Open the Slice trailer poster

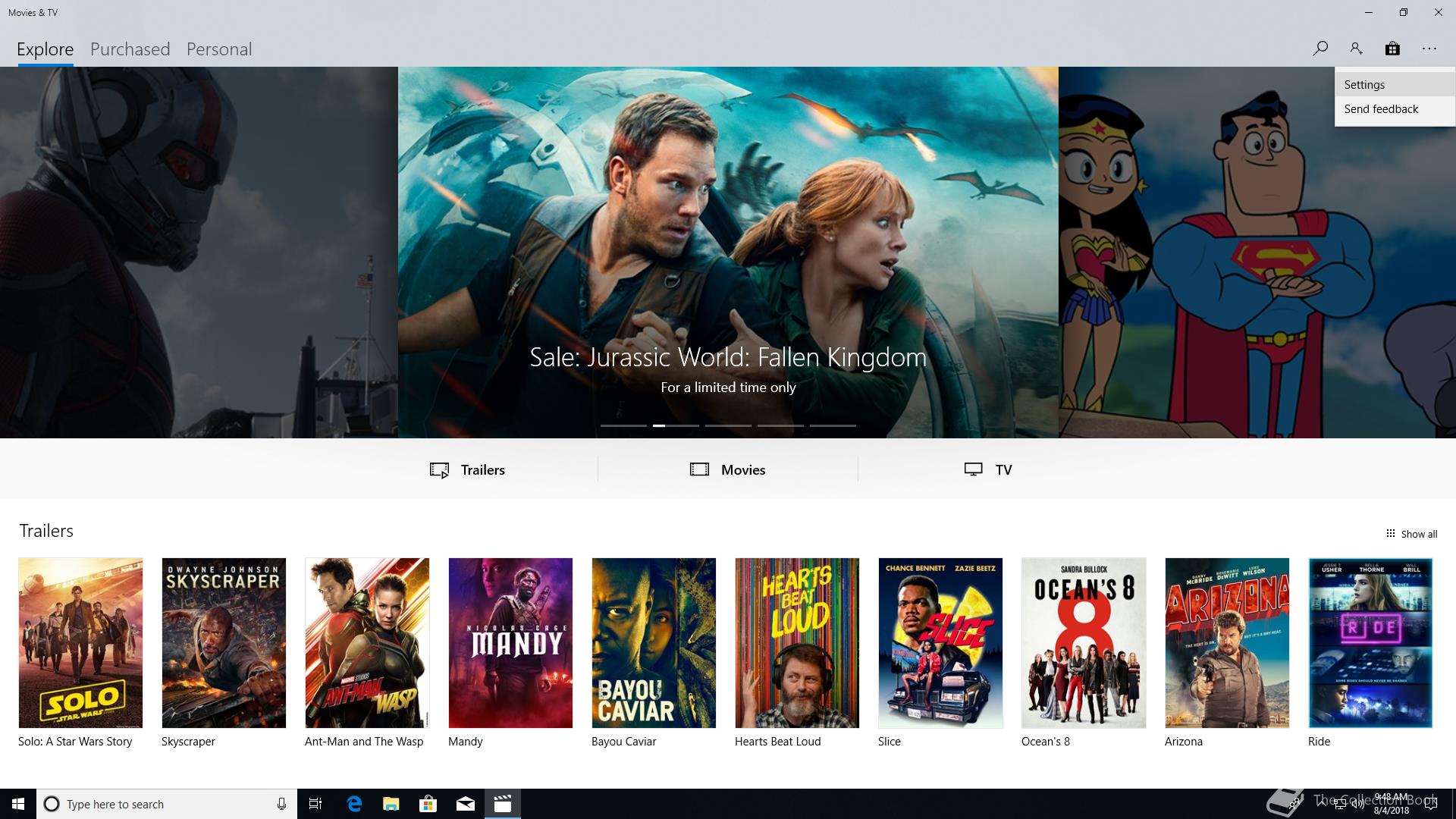click(x=940, y=643)
